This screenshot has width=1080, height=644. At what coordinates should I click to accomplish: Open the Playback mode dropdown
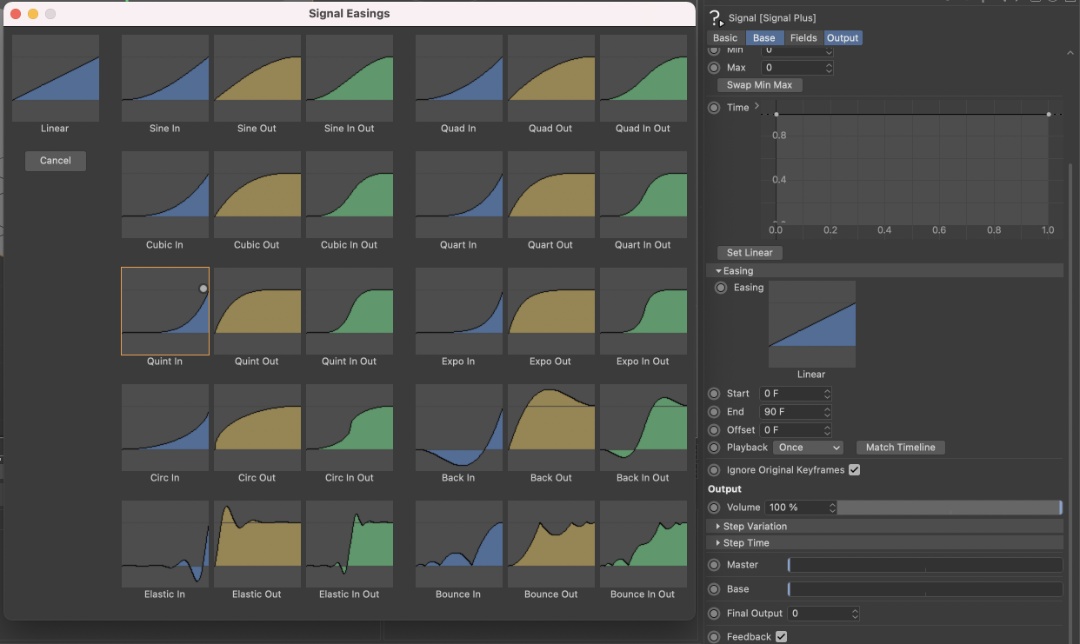coord(807,448)
